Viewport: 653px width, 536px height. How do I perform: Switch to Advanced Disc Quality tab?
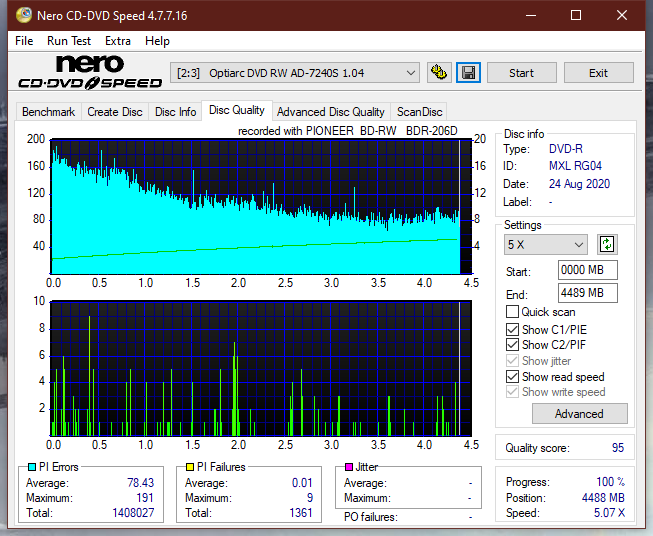tap(331, 112)
